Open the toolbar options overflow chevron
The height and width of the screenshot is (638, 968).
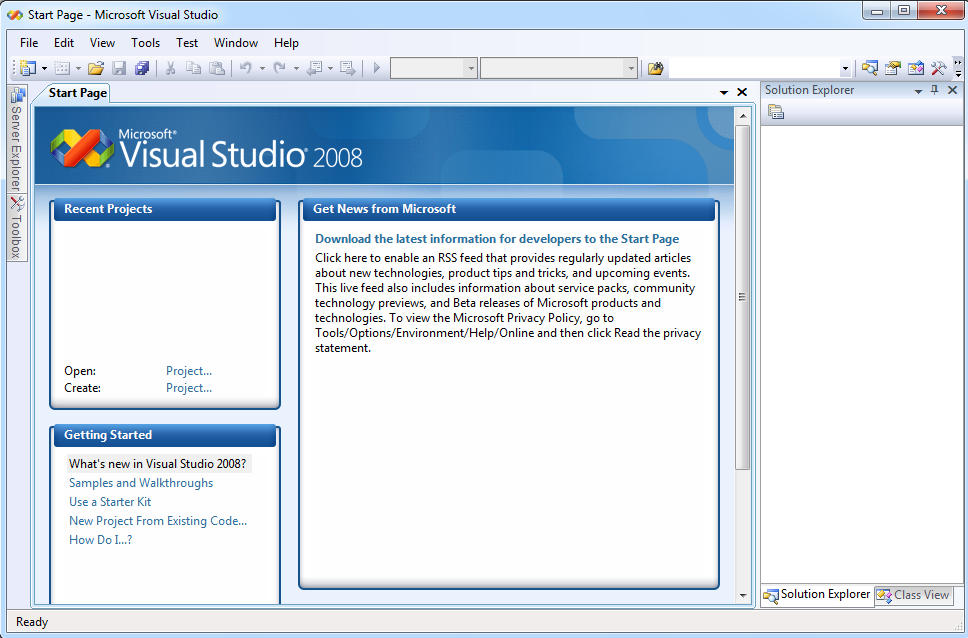click(x=958, y=70)
